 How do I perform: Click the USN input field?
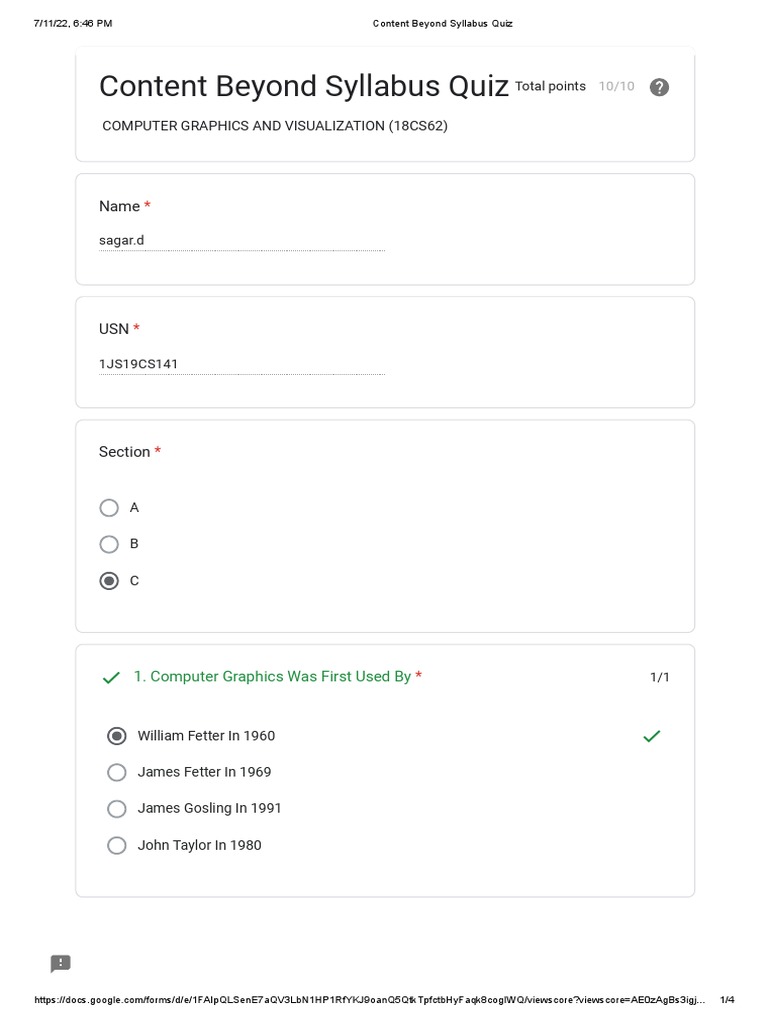tap(241, 364)
